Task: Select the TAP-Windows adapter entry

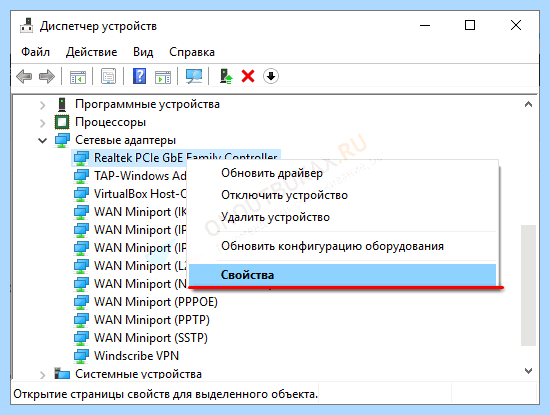Action: (x=140, y=176)
